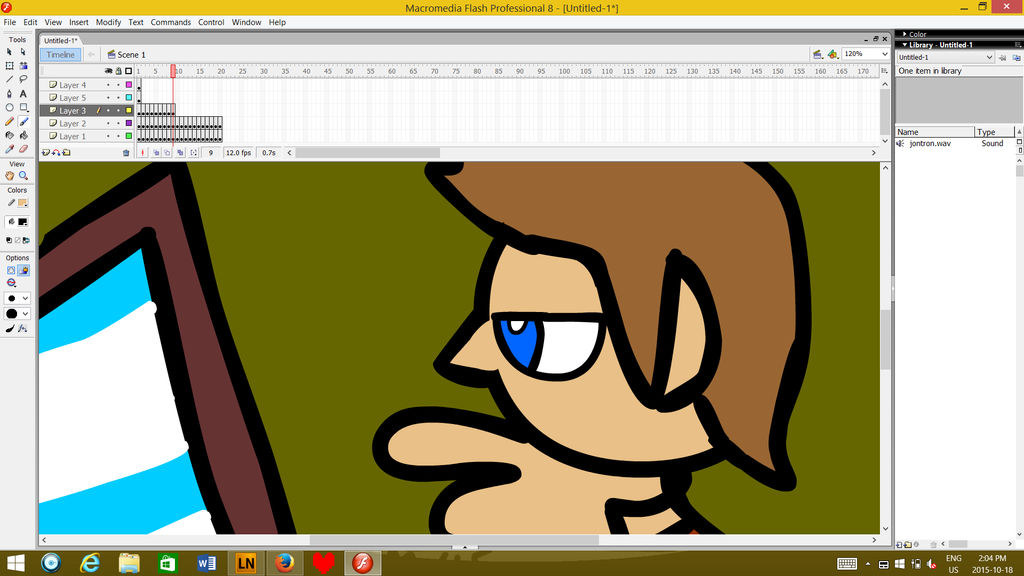The width and height of the screenshot is (1024, 576).
Task: Click the Insert Layer icon below the timeline
Action: (x=46, y=152)
